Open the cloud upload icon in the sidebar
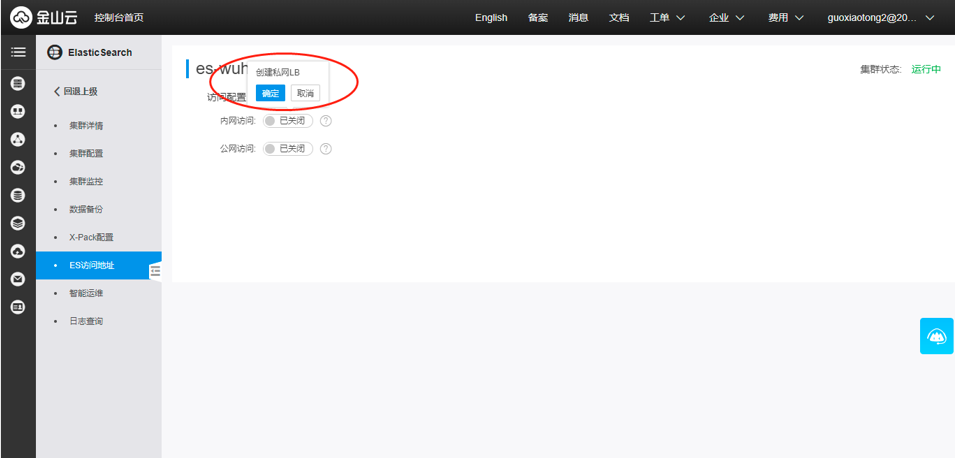Screen dimensions: 955x458 click(18, 252)
